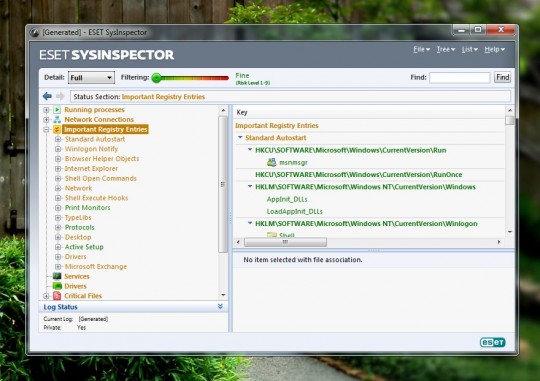540x381 pixels.
Task: Open the List menu
Action: [470, 49]
